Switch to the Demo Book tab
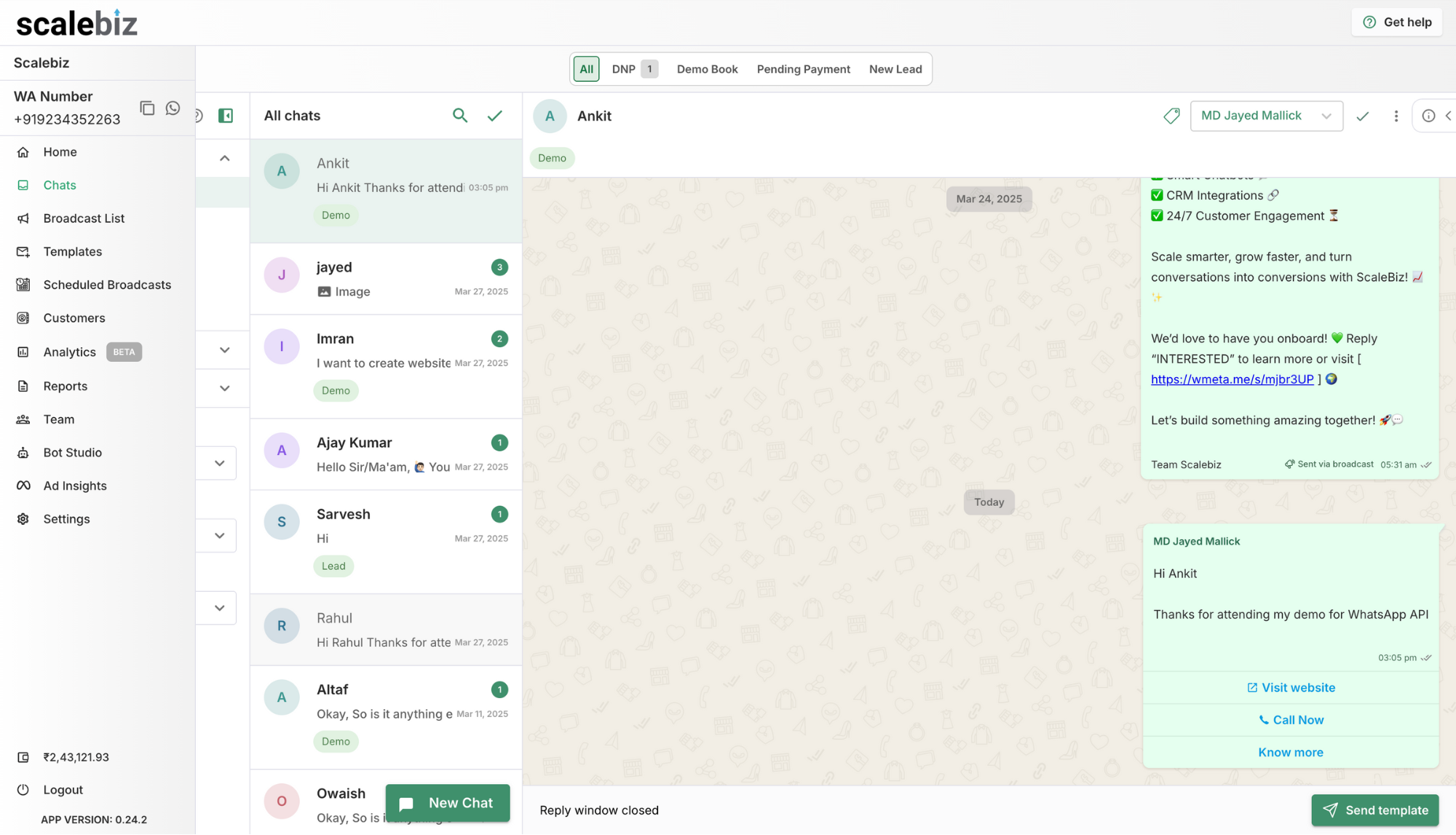1456x835 pixels. coord(707,69)
